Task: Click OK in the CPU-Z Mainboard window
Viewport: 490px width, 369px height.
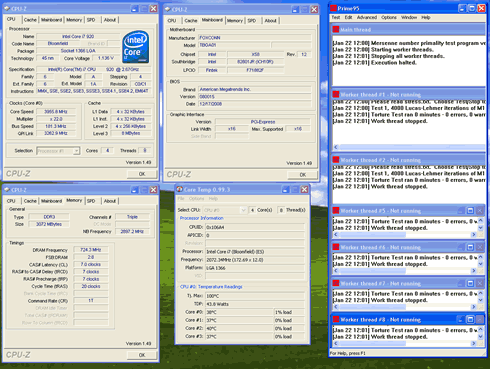Action: (x=302, y=175)
